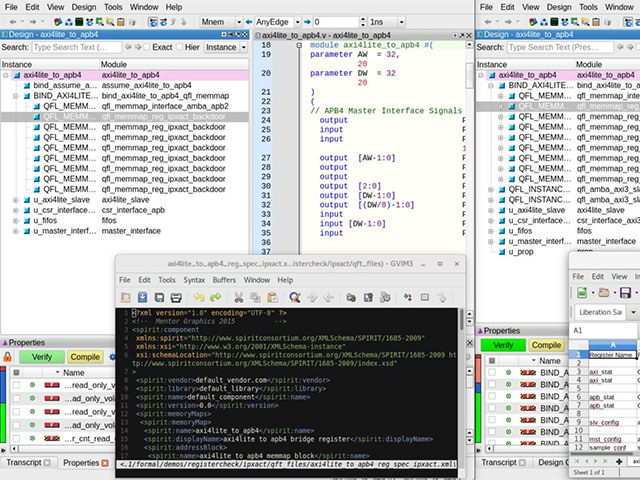Open the Instance filter dropdown in left Design panel
The height and width of the screenshot is (480, 640).
click(226, 47)
